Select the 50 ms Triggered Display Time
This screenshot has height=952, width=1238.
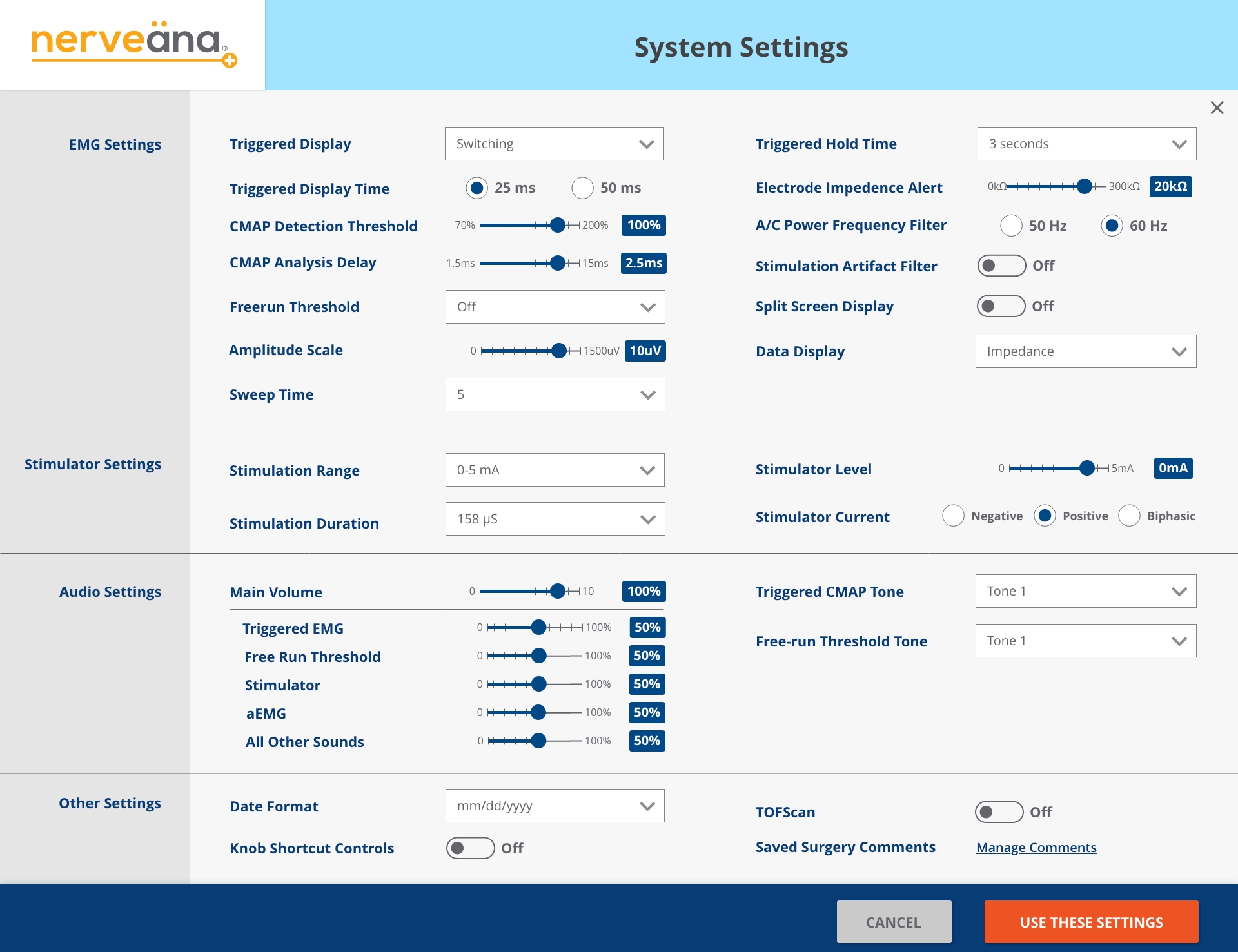[x=582, y=188]
